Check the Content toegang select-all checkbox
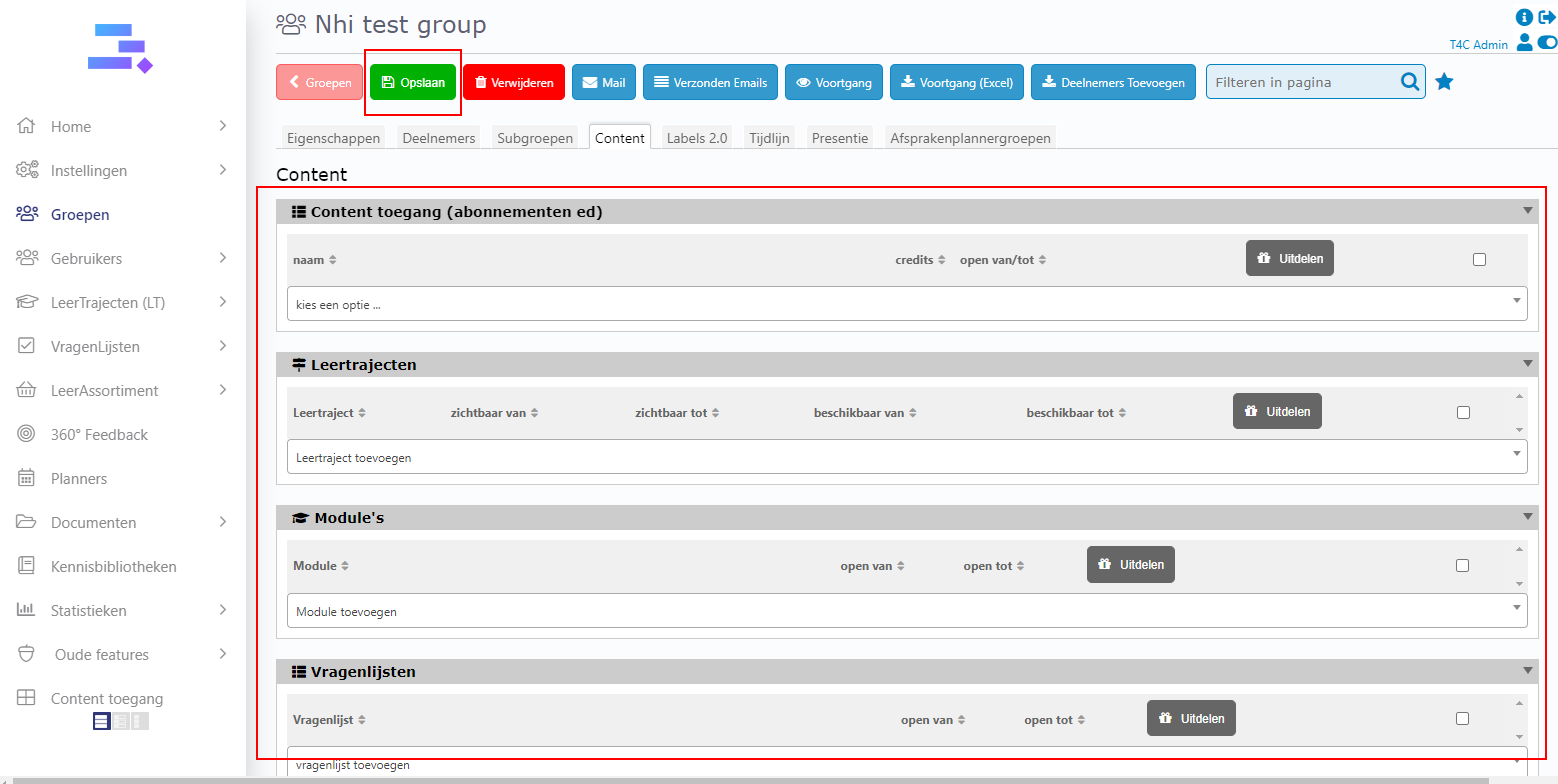1558x784 pixels. (x=1479, y=259)
